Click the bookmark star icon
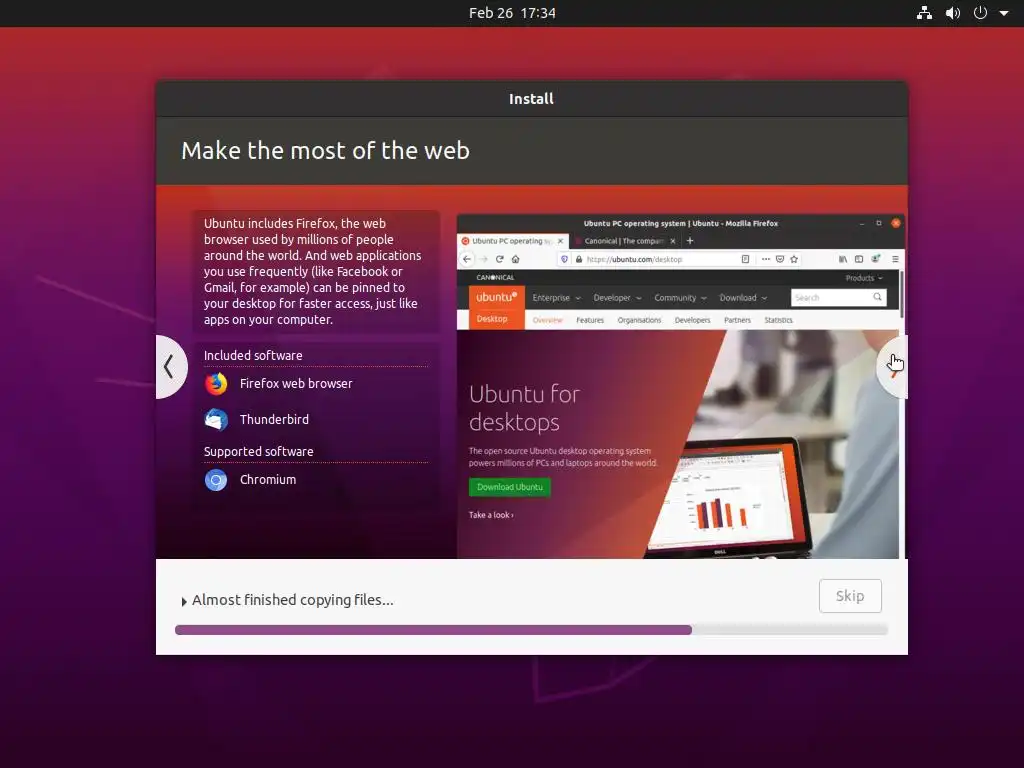The height and width of the screenshot is (768, 1024). tap(794, 259)
